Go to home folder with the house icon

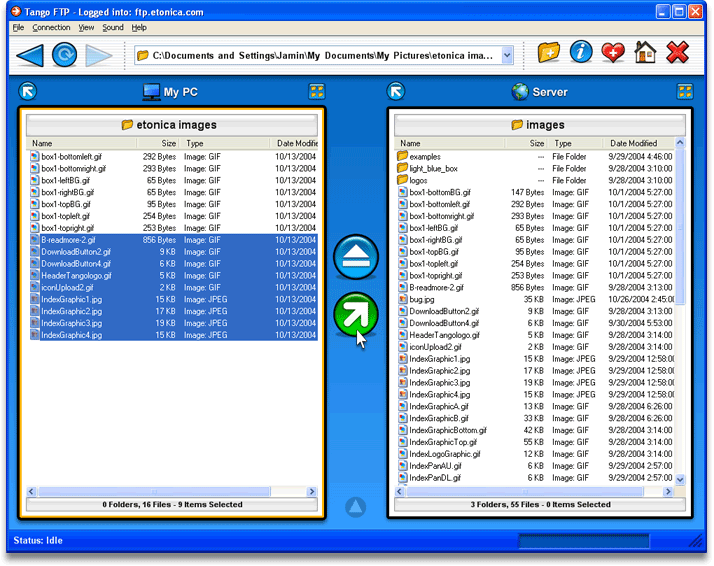click(645, 52)
